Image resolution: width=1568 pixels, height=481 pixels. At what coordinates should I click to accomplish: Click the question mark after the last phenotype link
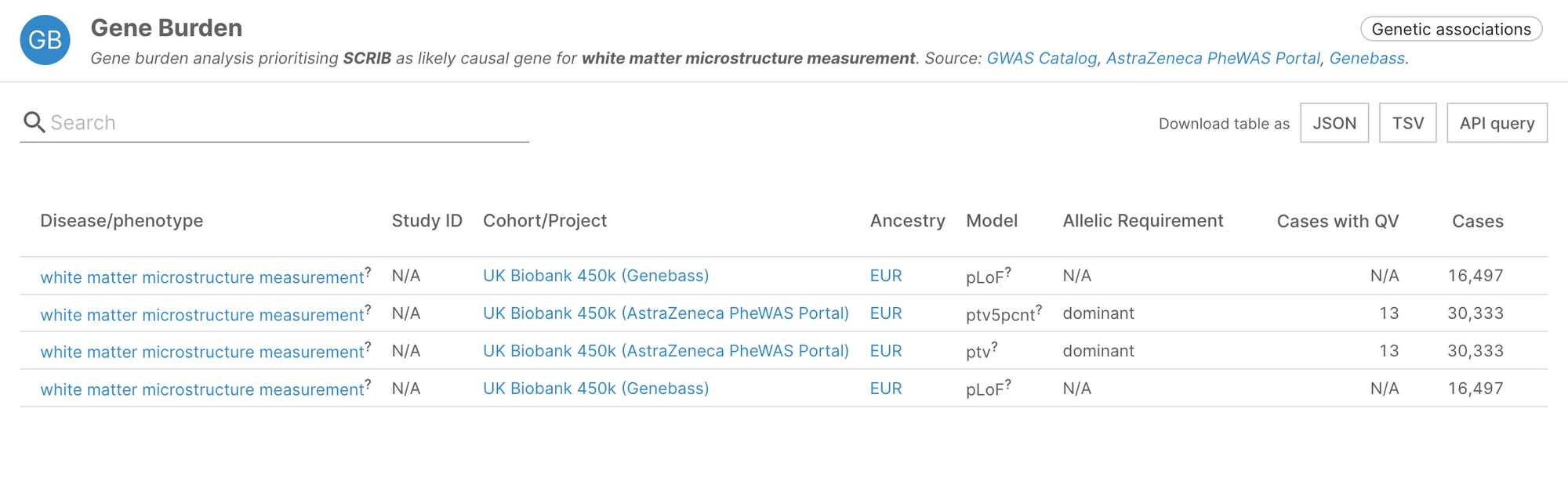tap(368, 384)
